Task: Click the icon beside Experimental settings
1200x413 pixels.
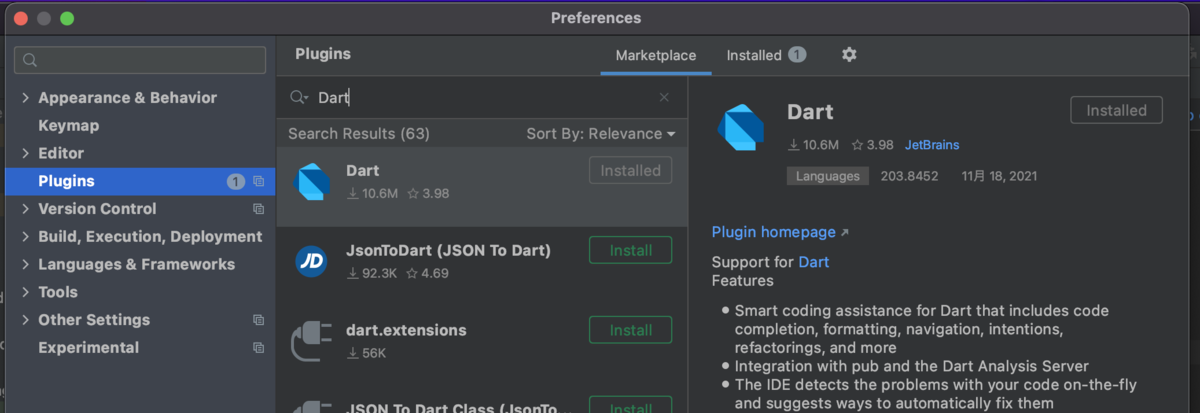Action: [x=258, y=348]
